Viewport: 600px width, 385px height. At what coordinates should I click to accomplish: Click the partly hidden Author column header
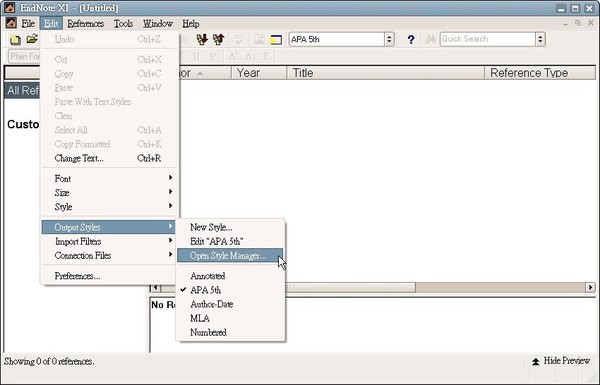click(205, 73)
